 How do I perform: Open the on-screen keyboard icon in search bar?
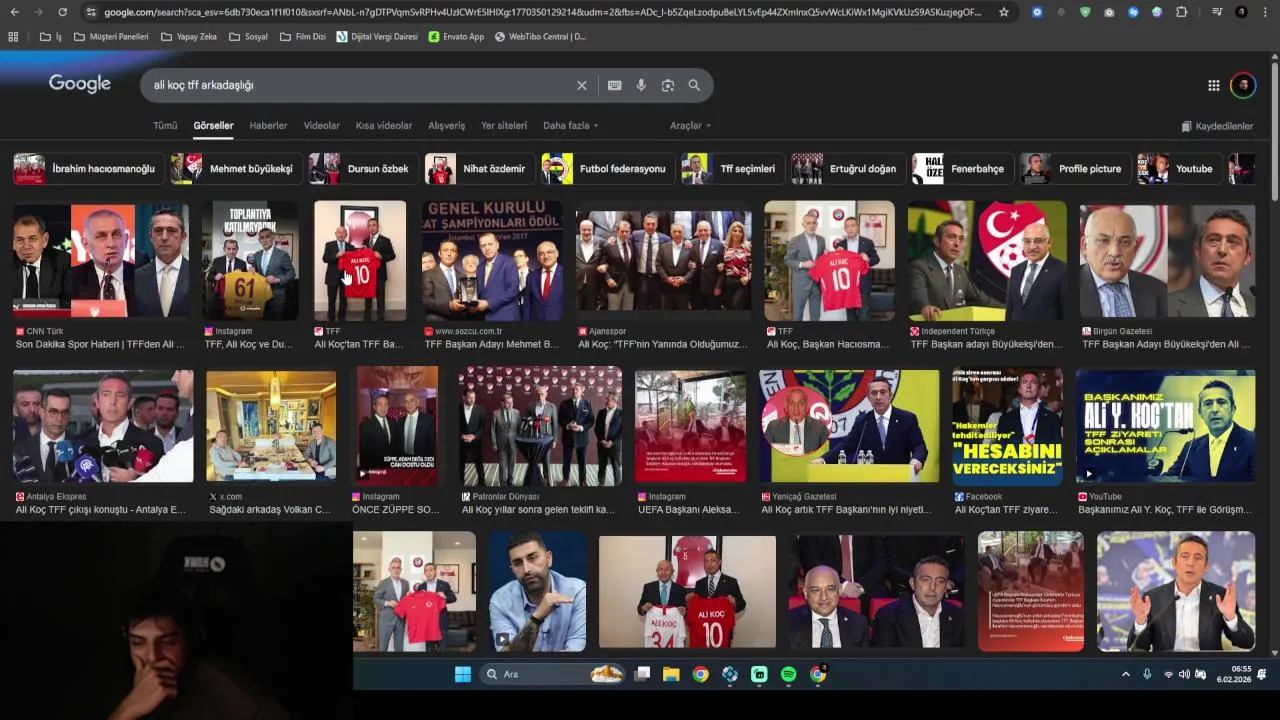(x=615, y=85)
